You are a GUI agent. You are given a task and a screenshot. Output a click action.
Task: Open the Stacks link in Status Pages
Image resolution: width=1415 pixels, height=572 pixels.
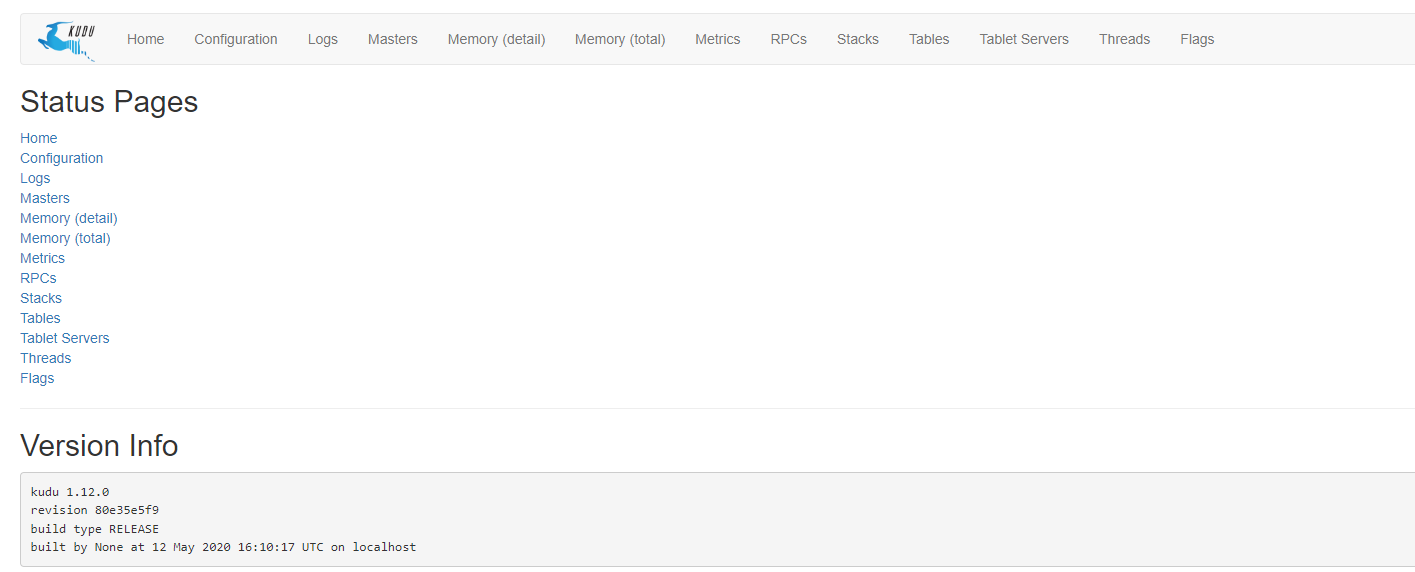pos(41,298)
